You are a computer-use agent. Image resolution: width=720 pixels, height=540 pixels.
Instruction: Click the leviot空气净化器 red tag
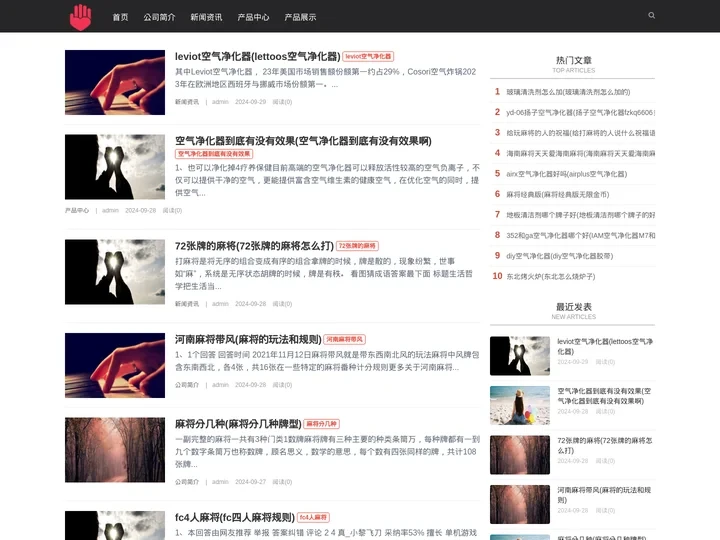368,56
